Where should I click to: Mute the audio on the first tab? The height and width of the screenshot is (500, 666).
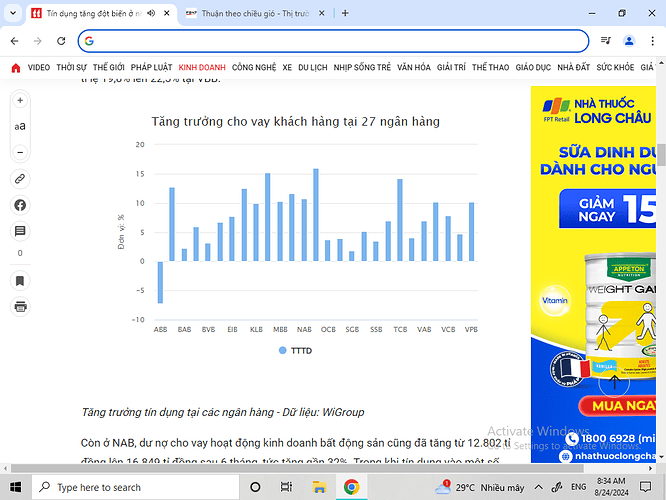point(151,14)
